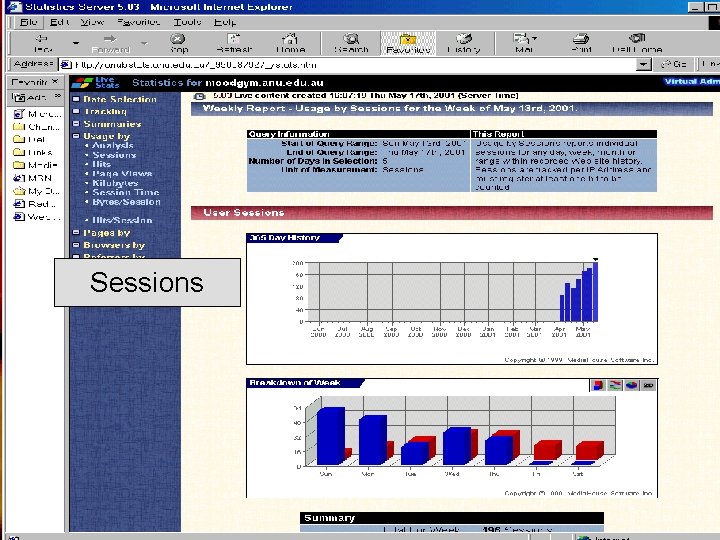Open the Hits/Session usage report
Viewport: 720px width, 540px height.
pyautogui.click(x=122, y=220)
